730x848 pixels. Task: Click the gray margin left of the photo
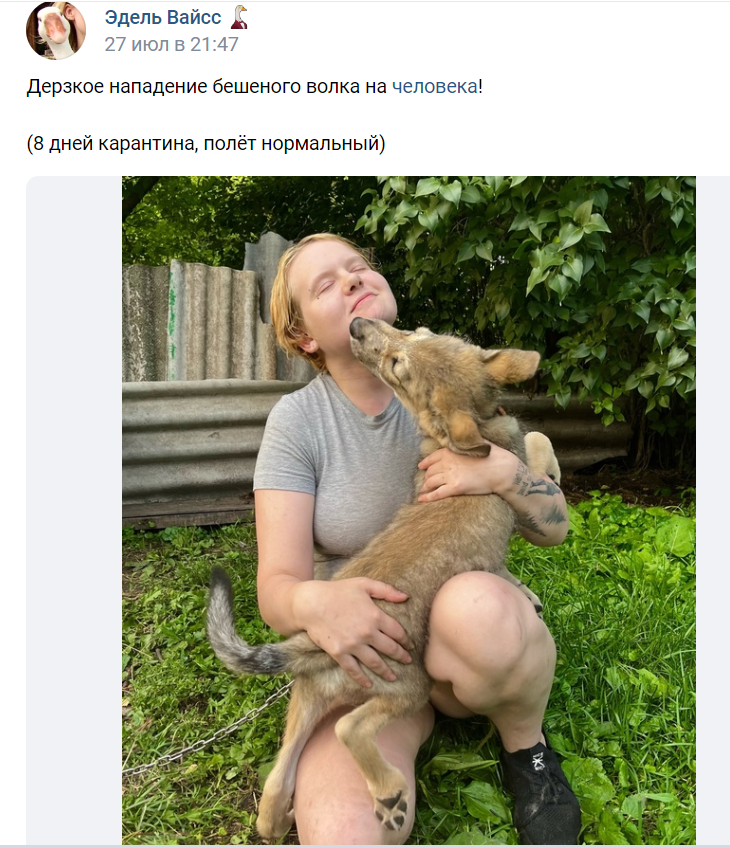point(74,510)
